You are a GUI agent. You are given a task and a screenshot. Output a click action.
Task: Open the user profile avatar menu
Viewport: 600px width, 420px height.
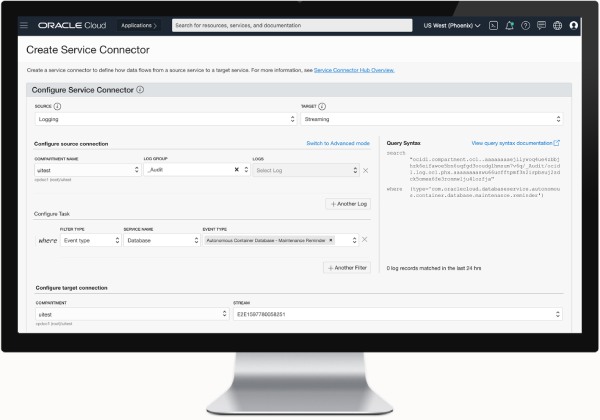click(574, 25)
